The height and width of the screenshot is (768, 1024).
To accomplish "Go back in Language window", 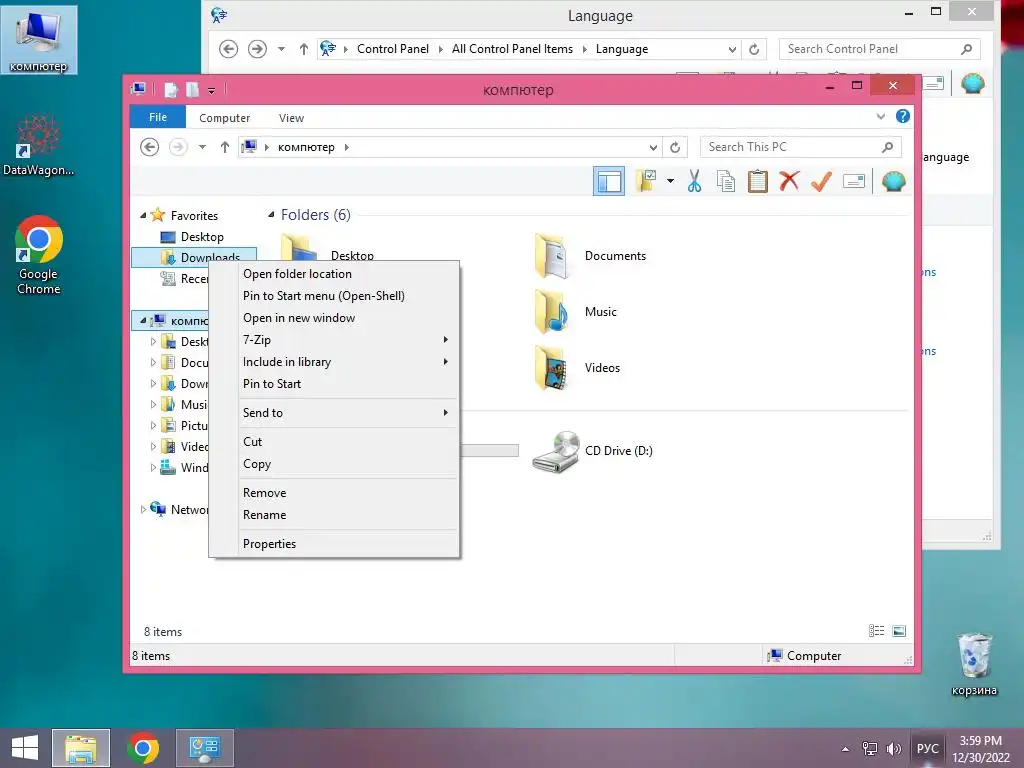I will coord(229,49).
